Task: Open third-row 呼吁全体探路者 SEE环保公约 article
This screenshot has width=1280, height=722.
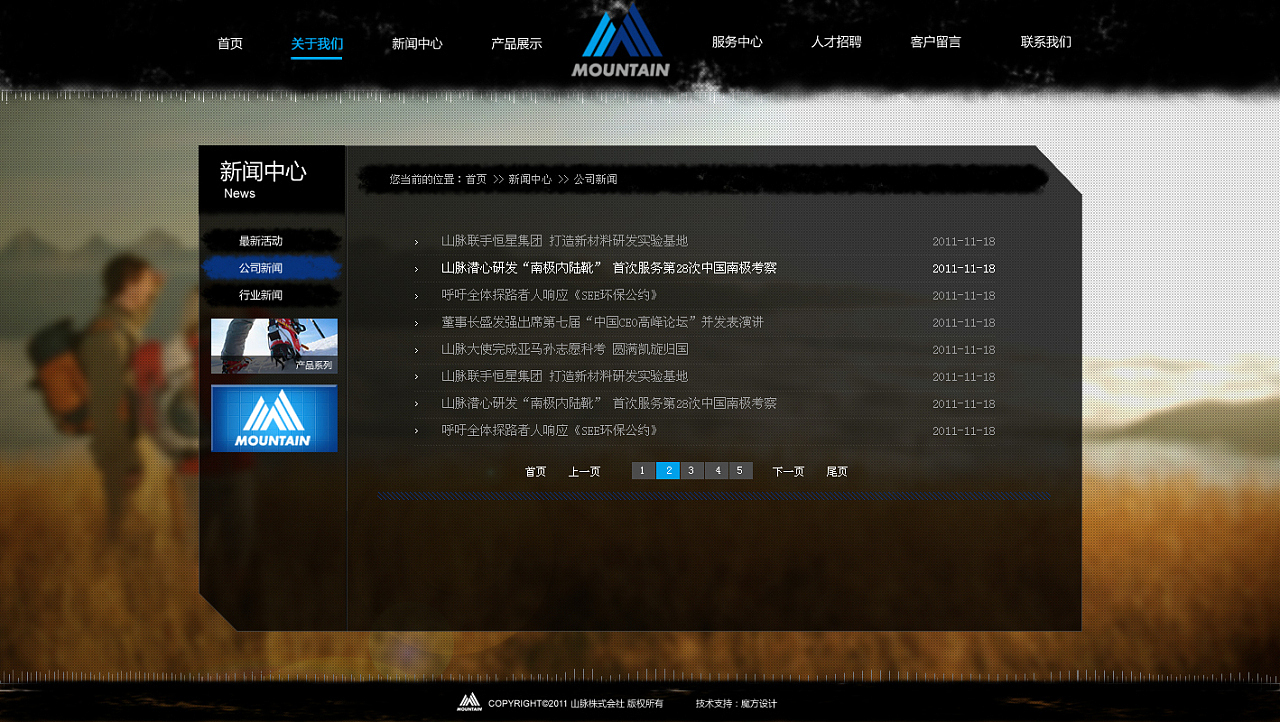Action: click(x=551, y=295)
